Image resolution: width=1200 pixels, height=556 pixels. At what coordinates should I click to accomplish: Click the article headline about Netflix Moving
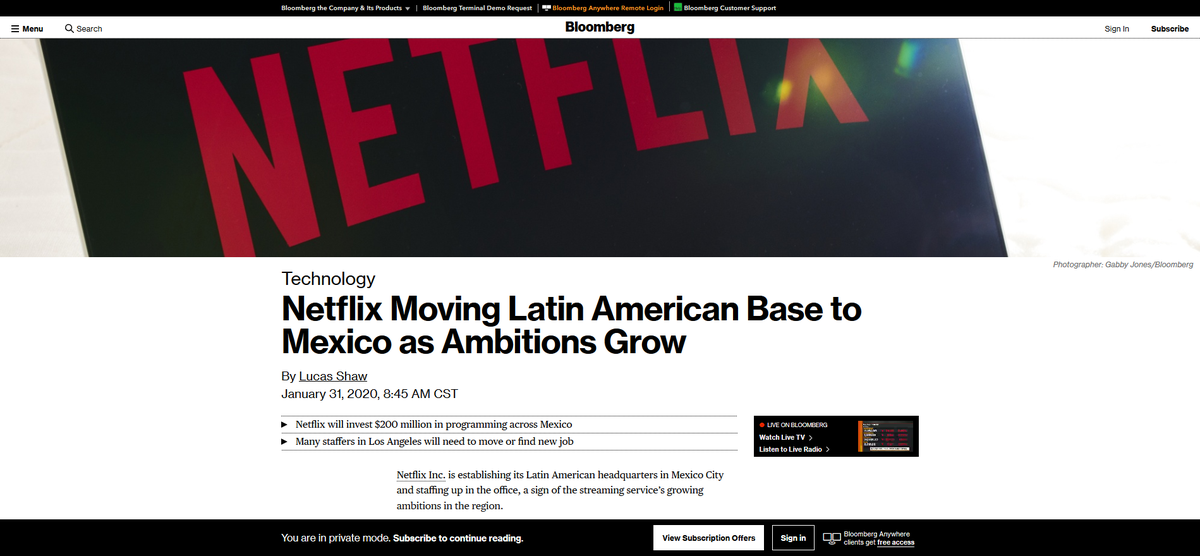[x=571, y=325]
